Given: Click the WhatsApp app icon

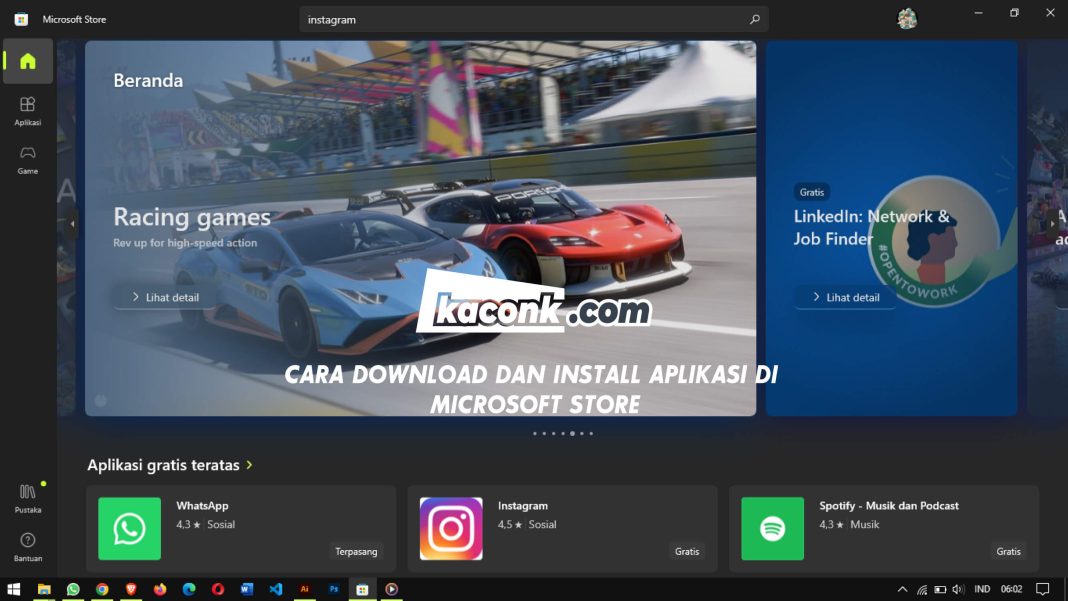Looking at the screenshot, I should (129, 528).
